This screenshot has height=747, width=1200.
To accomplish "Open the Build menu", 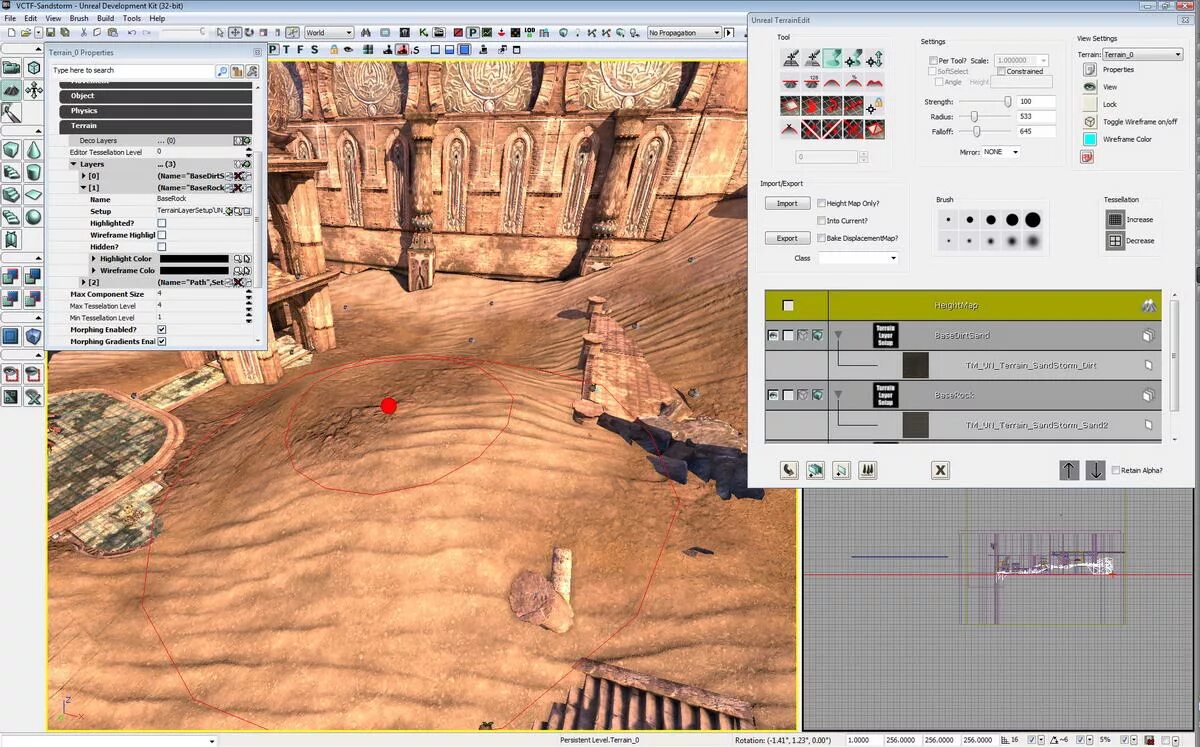I will pyautogui.click(x=105, y=18).
